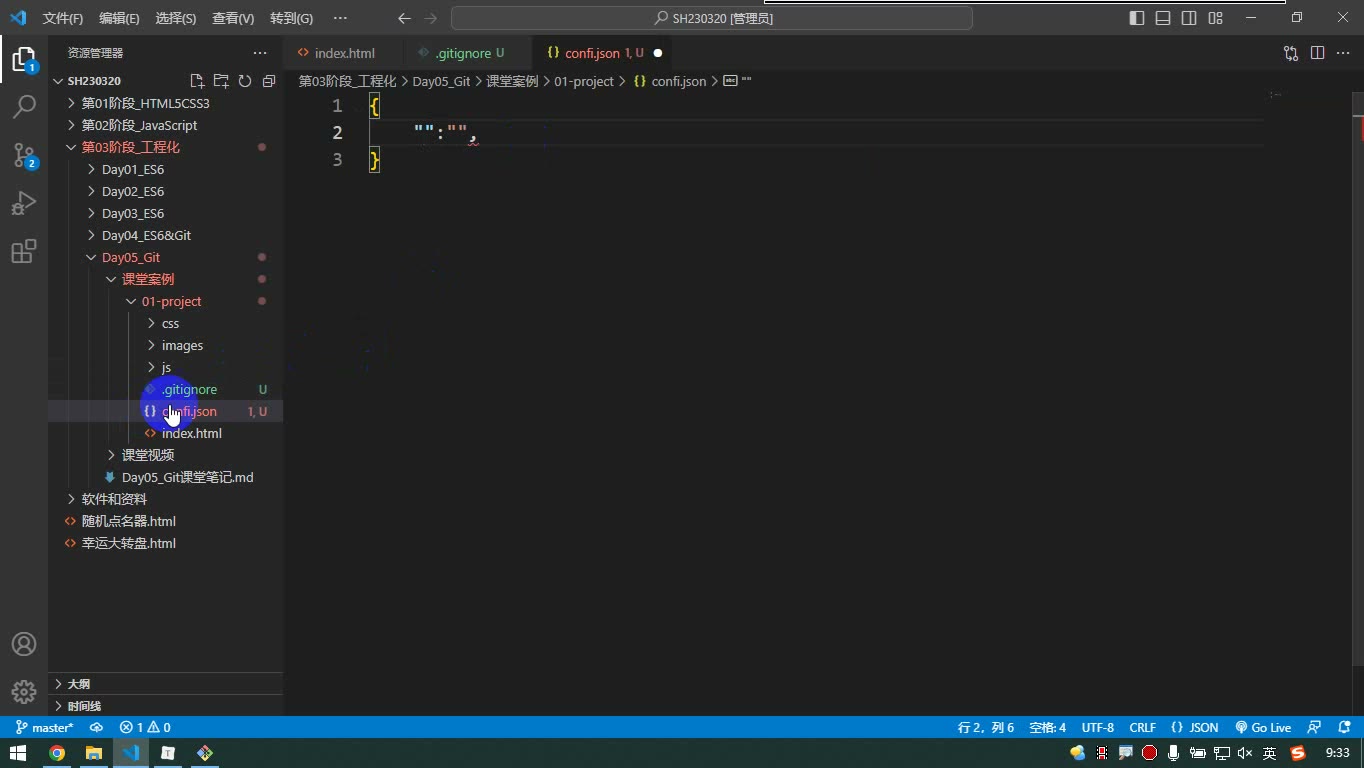Toggle the bottom panel layout button

point(1163,18)
